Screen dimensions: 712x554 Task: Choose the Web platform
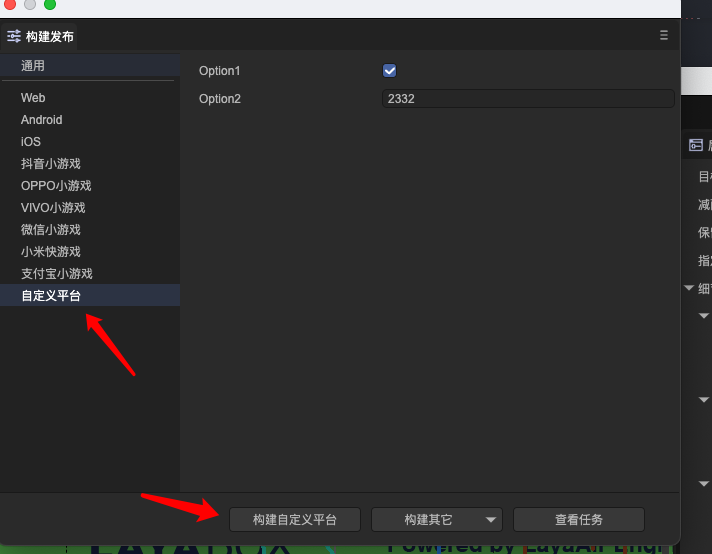pyautogui.click(x=33, y=98)
